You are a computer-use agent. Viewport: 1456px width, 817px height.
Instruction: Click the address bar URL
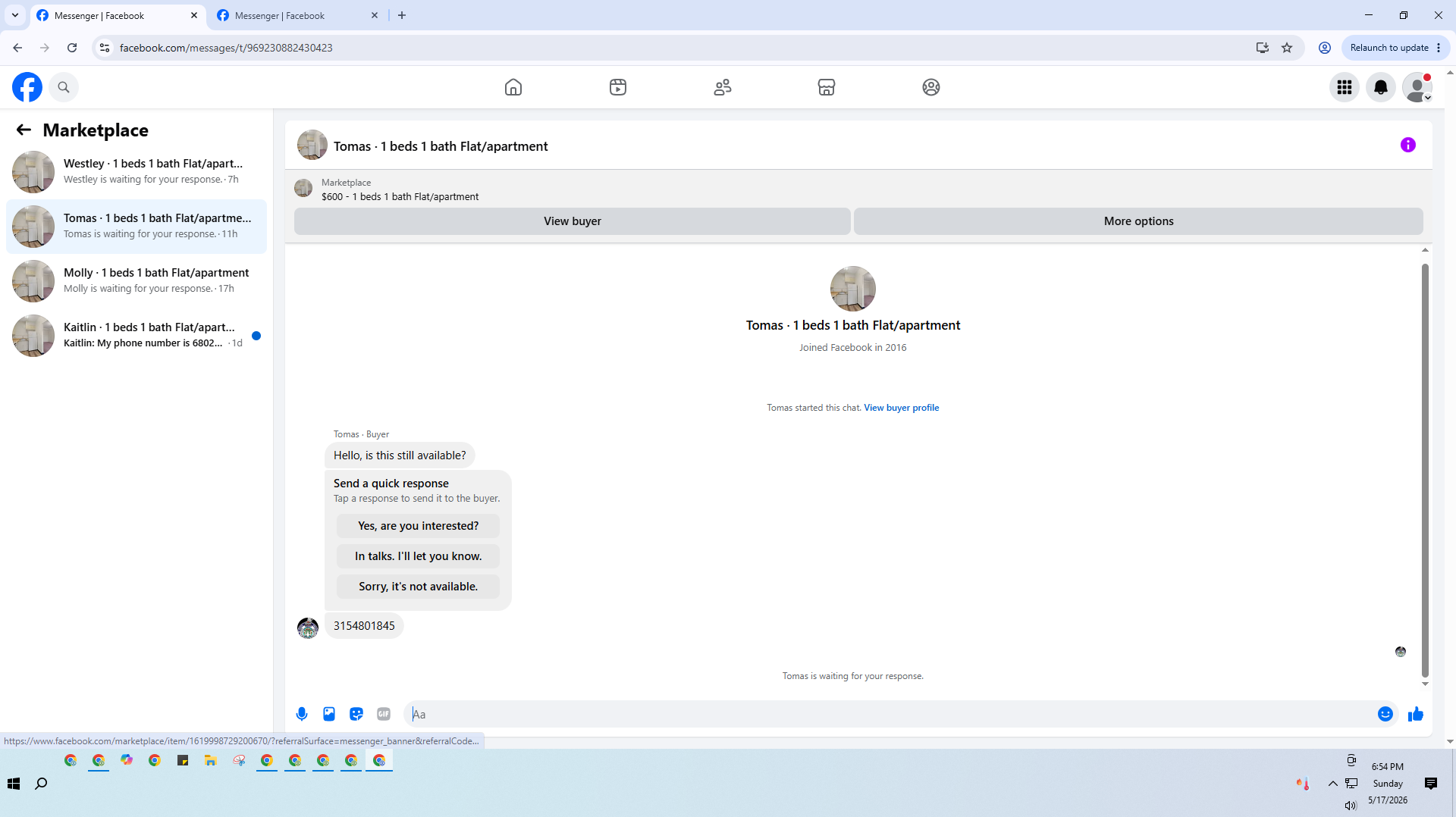[x=226, y=48]
